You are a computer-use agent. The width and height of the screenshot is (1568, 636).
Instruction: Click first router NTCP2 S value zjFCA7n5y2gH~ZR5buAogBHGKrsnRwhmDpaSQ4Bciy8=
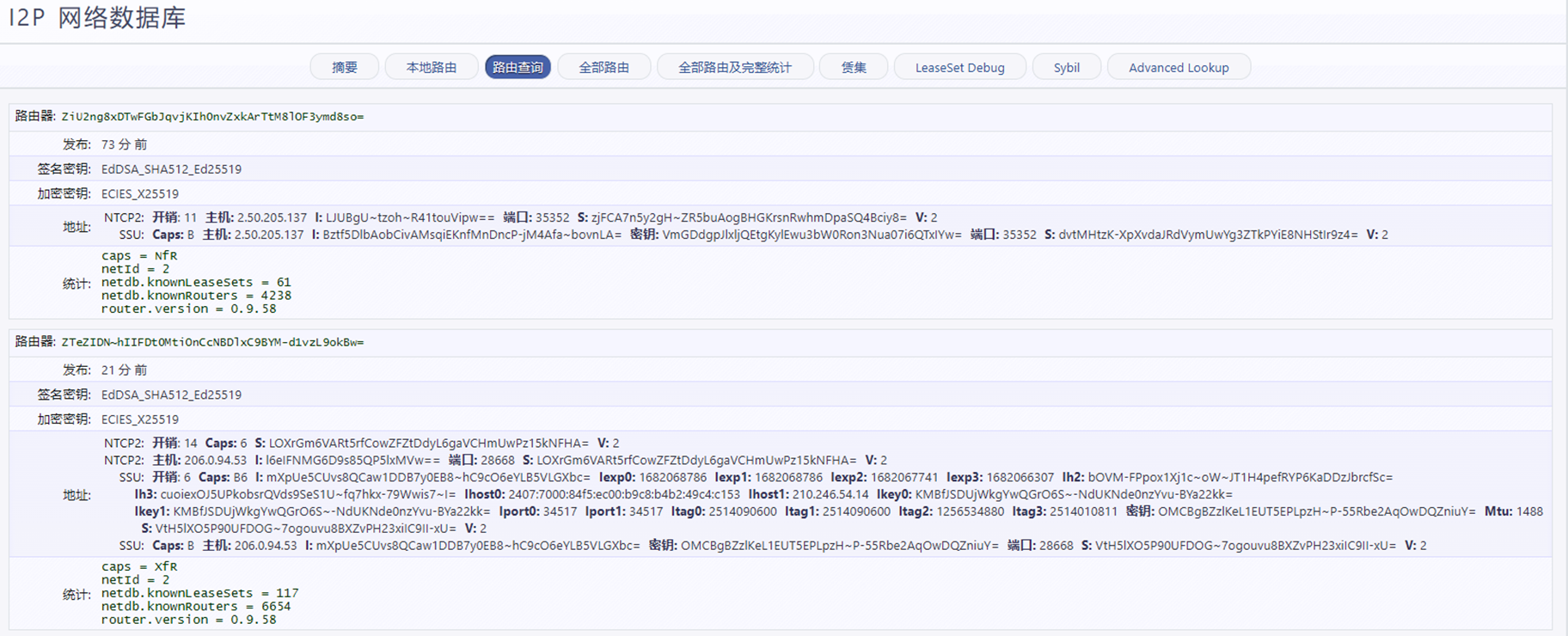[749, 217]
